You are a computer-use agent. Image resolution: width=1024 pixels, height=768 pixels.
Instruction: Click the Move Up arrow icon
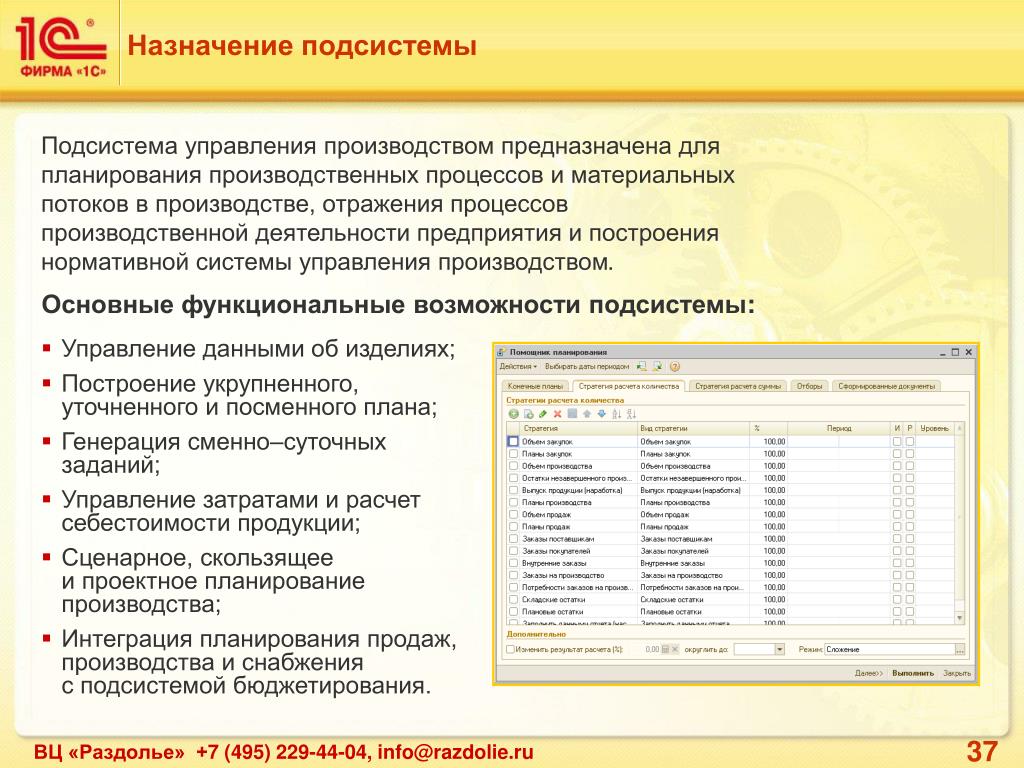pyautogui.click(x=586, y=413)
